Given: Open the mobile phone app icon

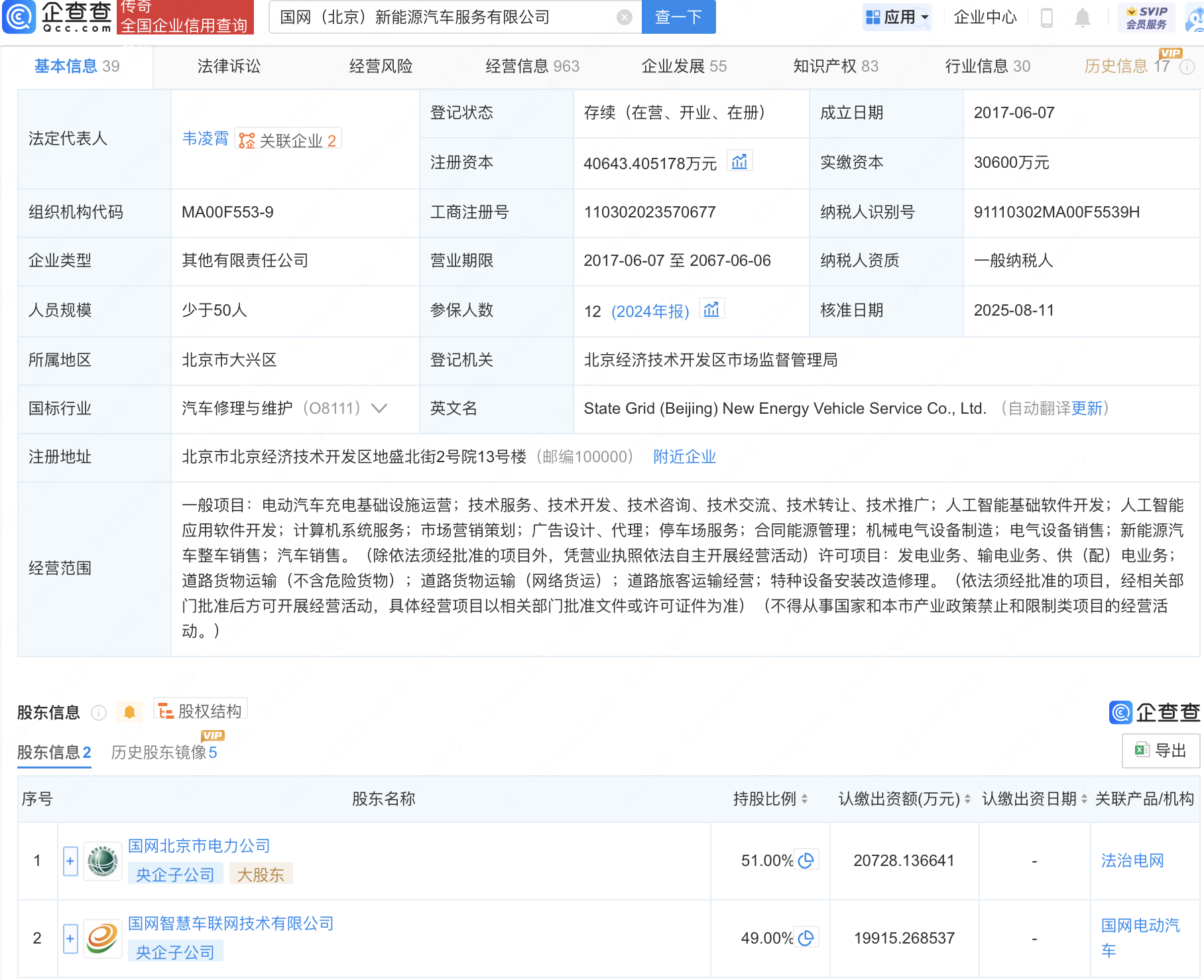Looking at the screenshot, I should coord(1047,18).
